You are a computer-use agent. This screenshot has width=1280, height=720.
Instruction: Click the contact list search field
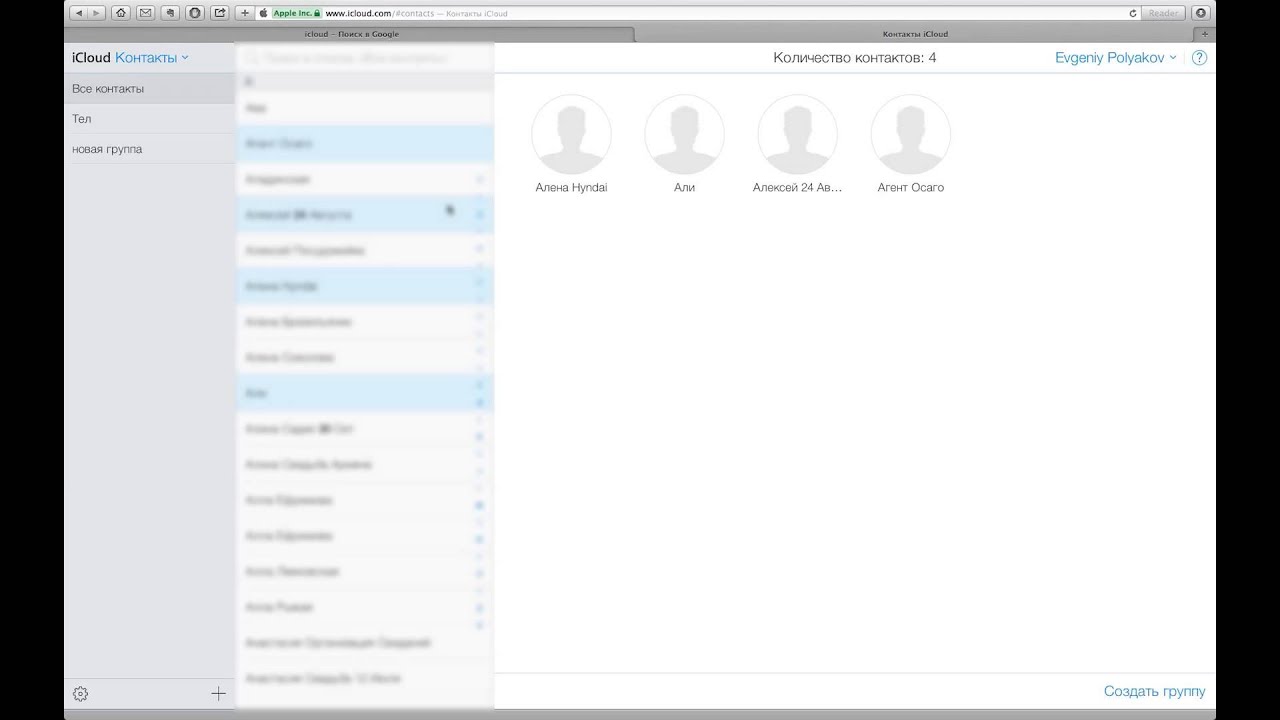(365, 59)
